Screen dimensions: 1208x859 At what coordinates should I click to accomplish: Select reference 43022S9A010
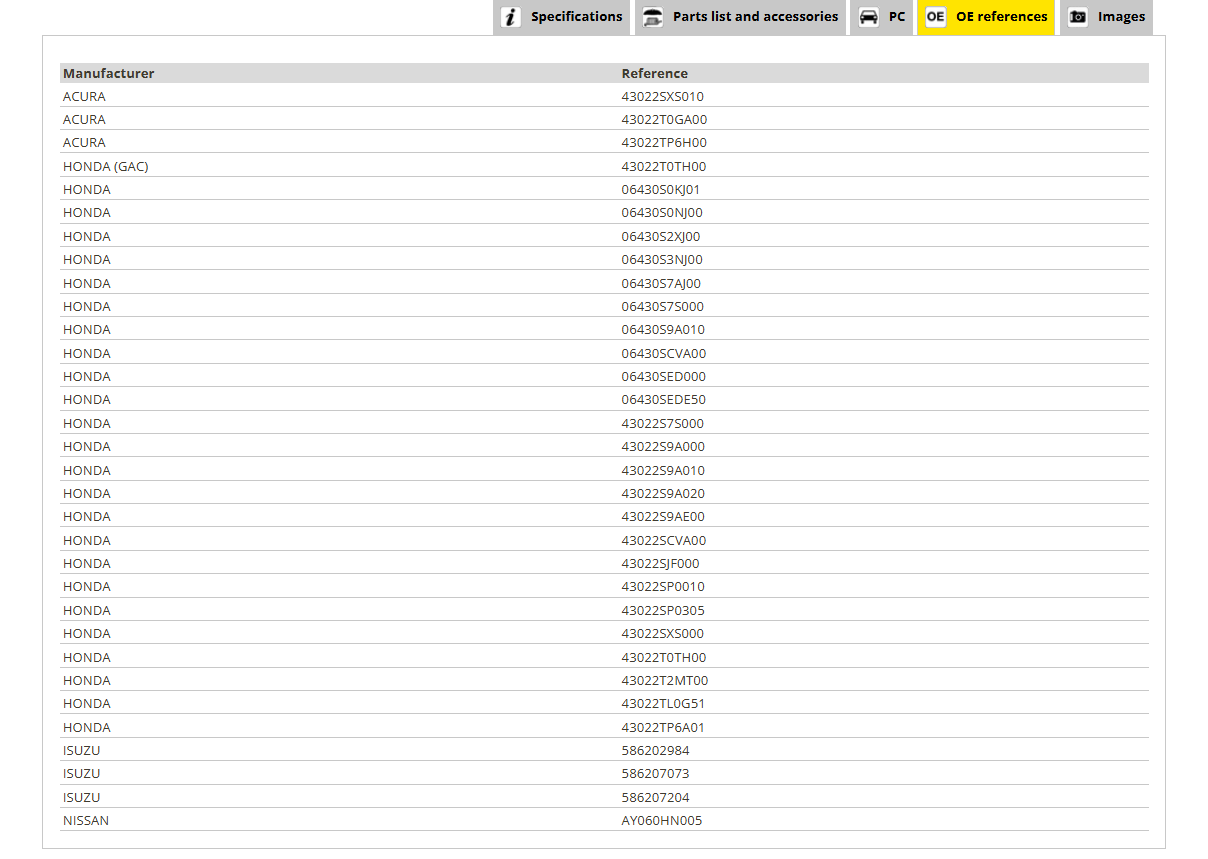[663, 470]
